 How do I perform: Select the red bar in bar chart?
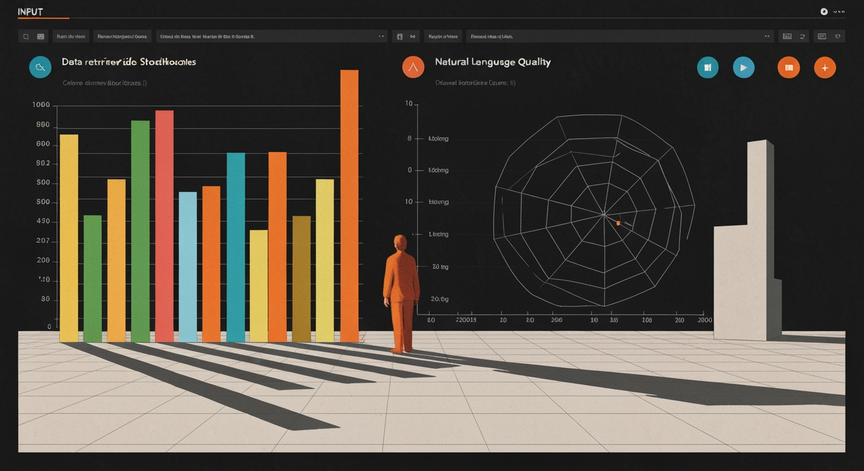[x=164, y=226]
